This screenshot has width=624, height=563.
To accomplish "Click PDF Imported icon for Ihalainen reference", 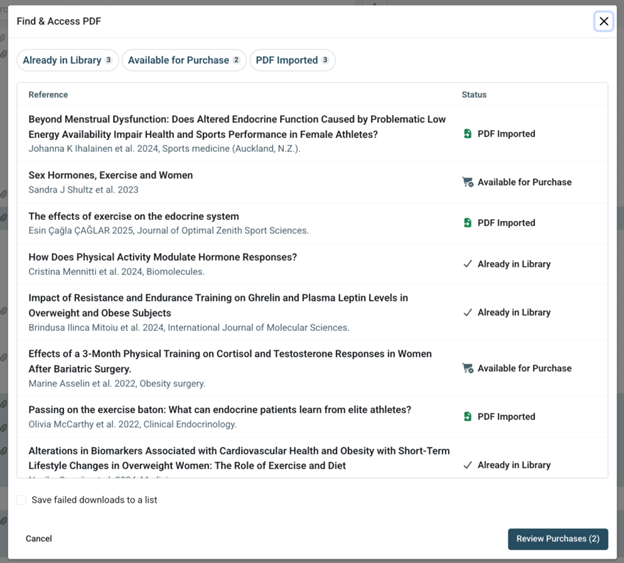I will coord(468,134).
